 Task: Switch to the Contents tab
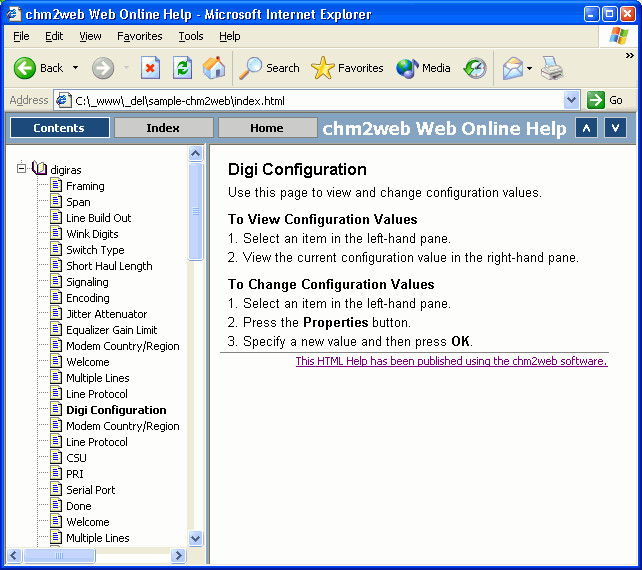(59, 128)
